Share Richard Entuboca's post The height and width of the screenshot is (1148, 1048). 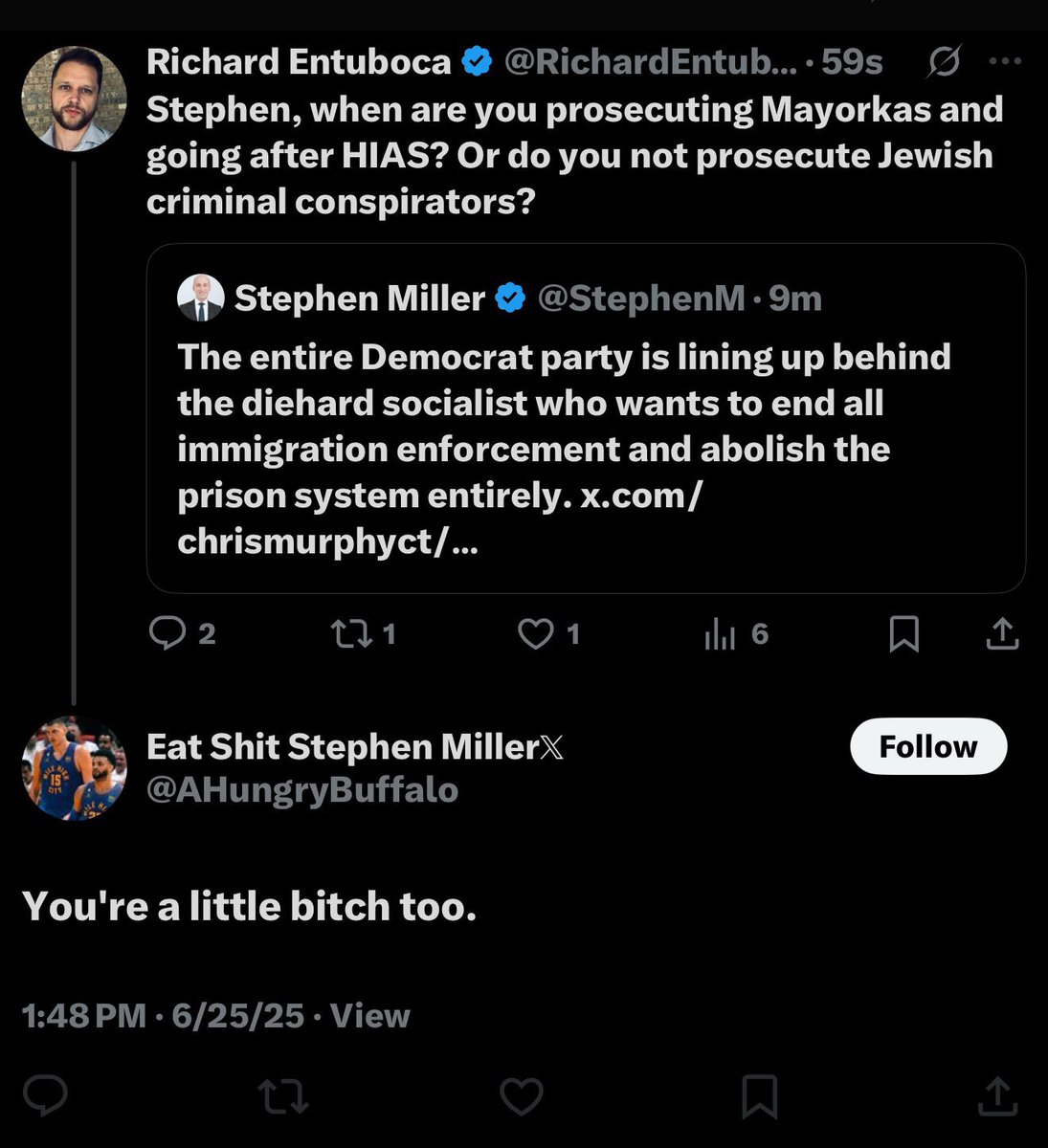point(1001,633)
